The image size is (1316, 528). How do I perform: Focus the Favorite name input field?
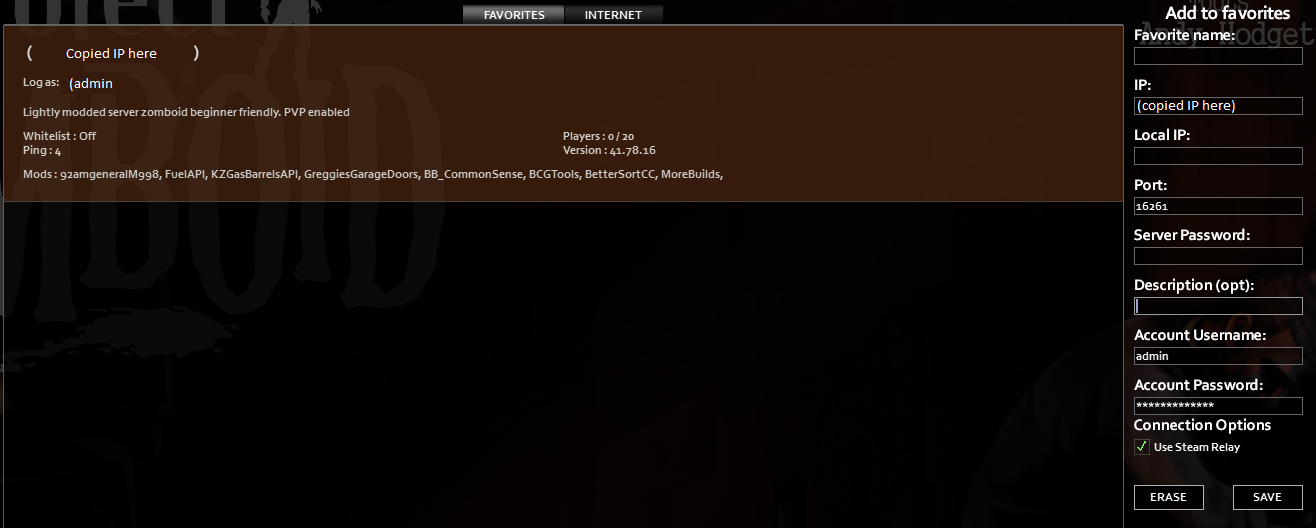tap(1218, 56)
